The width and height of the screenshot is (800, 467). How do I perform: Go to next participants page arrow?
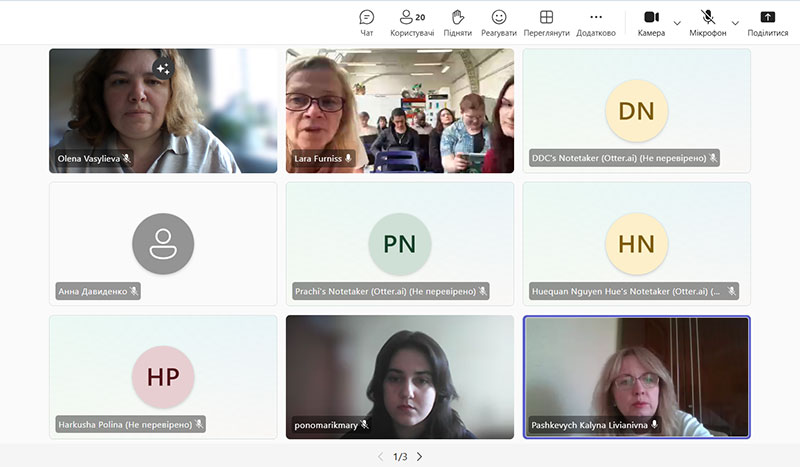pyautogui.click(x=419, y=456)
